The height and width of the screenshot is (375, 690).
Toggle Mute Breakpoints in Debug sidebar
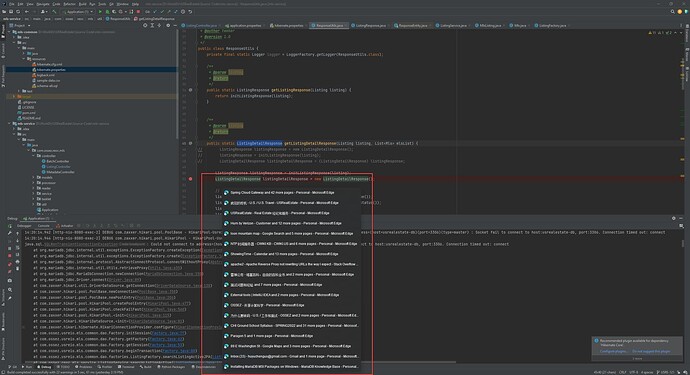10,272
